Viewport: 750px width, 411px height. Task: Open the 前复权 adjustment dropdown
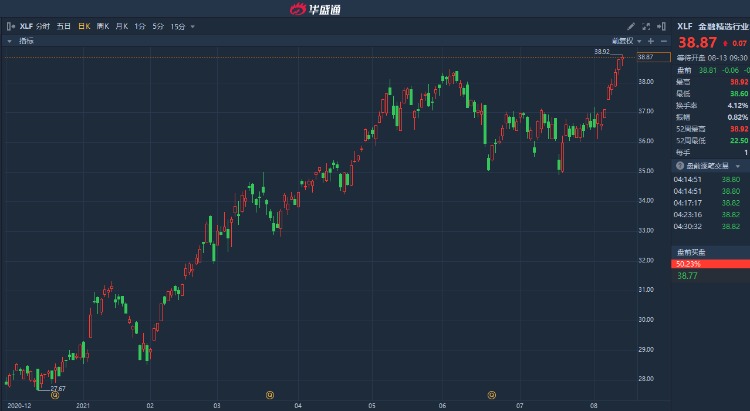[x=627, y=41]
